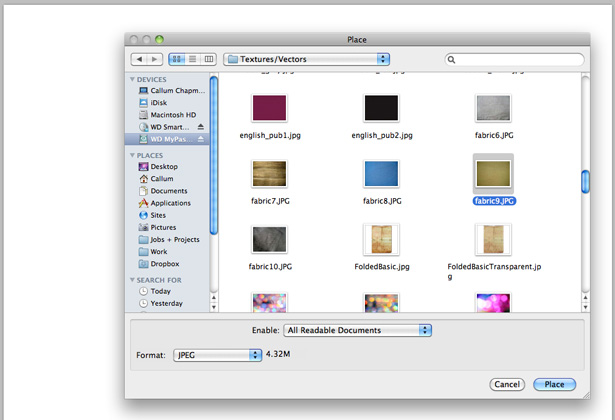Viewport: 615px width, 420px height.
Task: Open the Textures/Vectors path dropdown
Action: (306, 59)
